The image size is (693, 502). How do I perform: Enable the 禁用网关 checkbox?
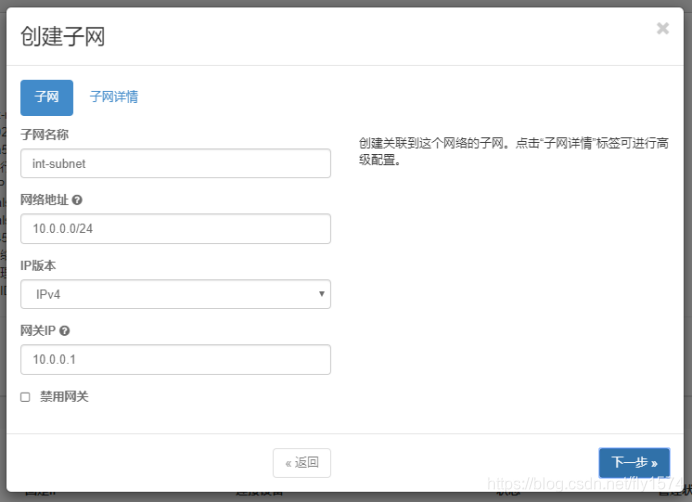pyautogui.click(x=25, y=397)
